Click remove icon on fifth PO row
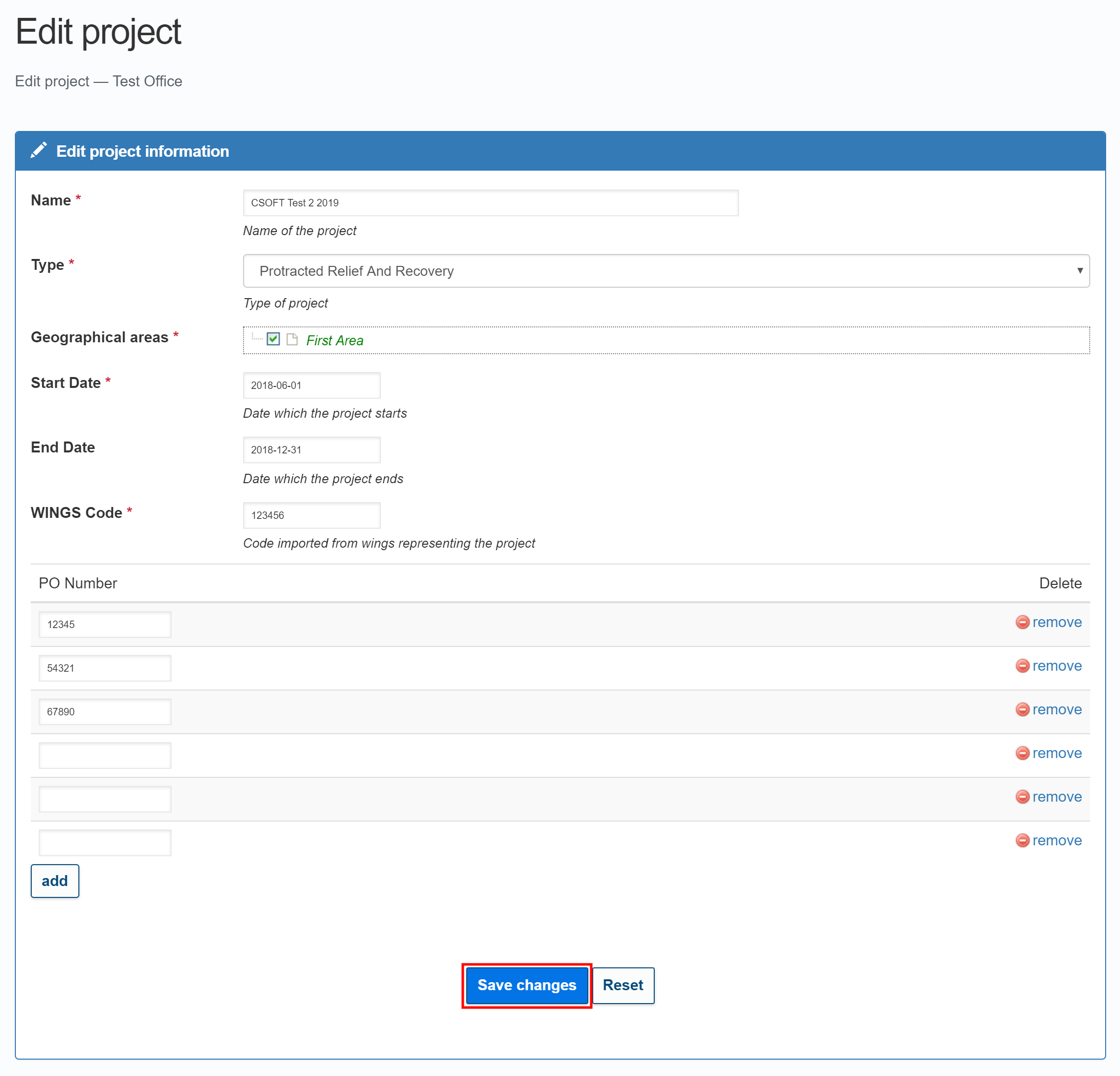This screenshot has width=1120, height=1076. pos(1022,797)
